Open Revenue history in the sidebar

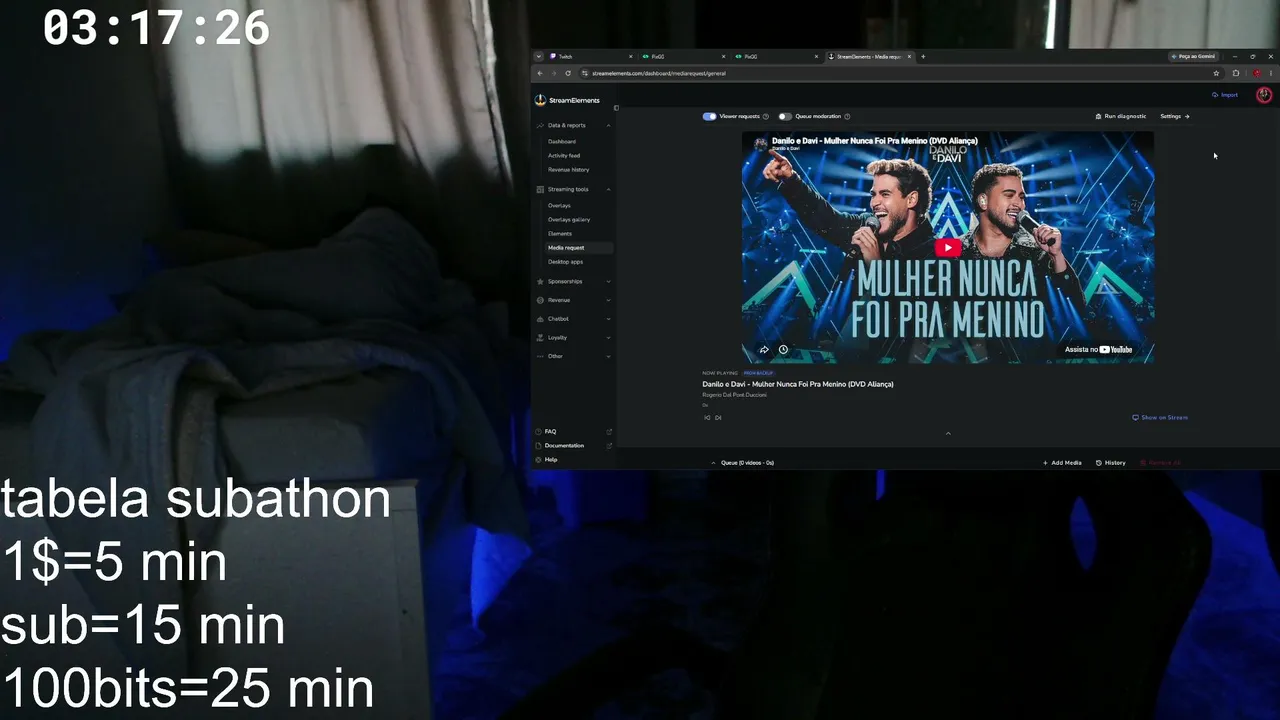(x=569, y=170)
